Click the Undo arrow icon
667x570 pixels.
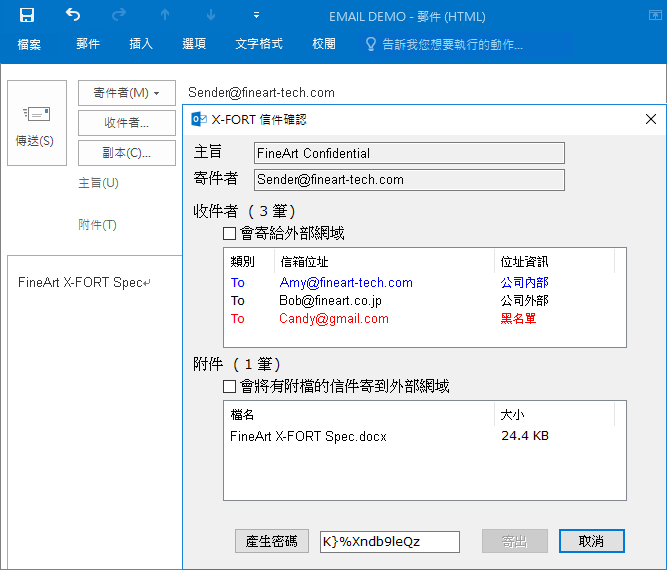(x=73, y=15)
